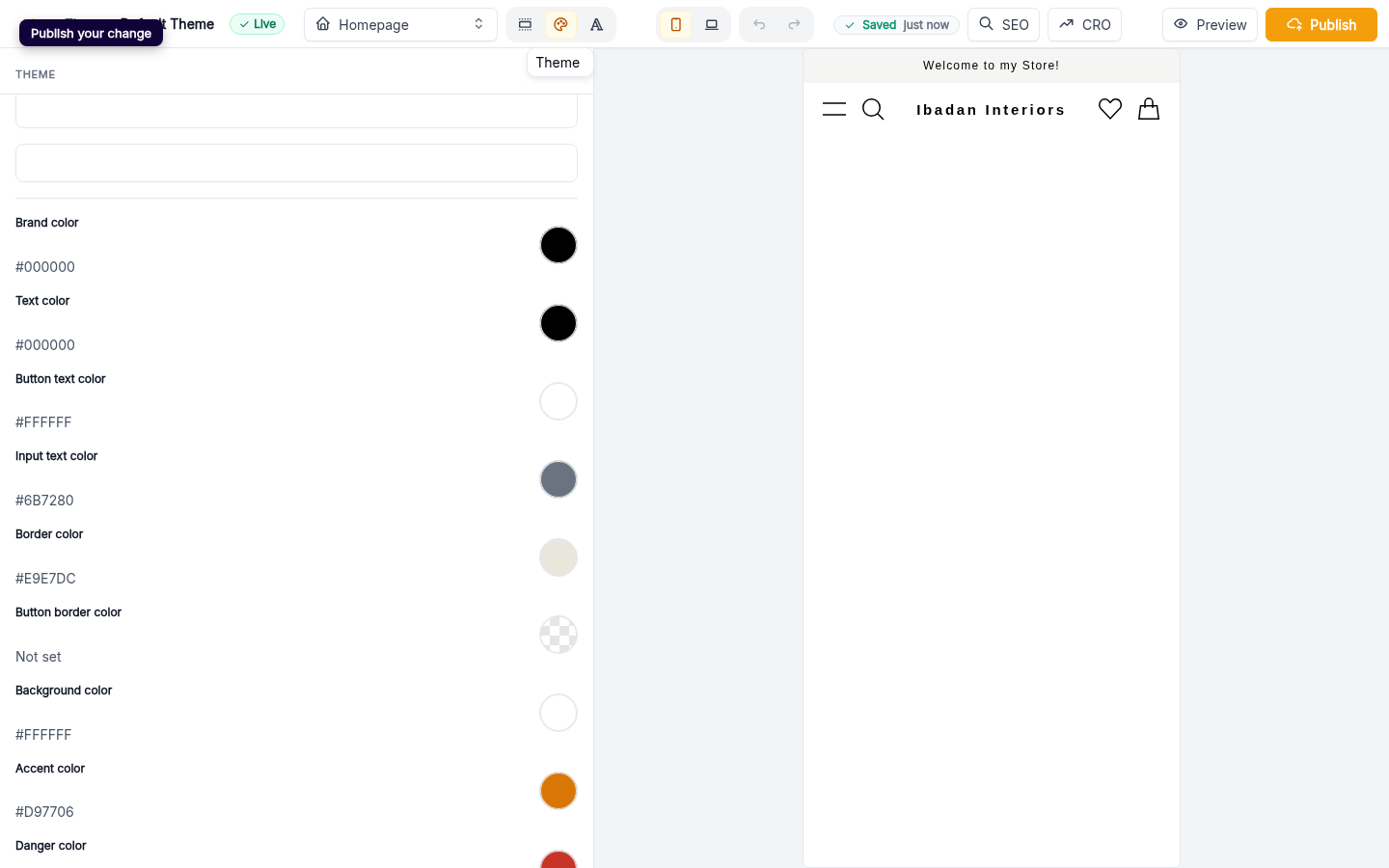Set the Button border color transparent swatch
This screenshot has height=868, width=1389.
coord(558,635)
